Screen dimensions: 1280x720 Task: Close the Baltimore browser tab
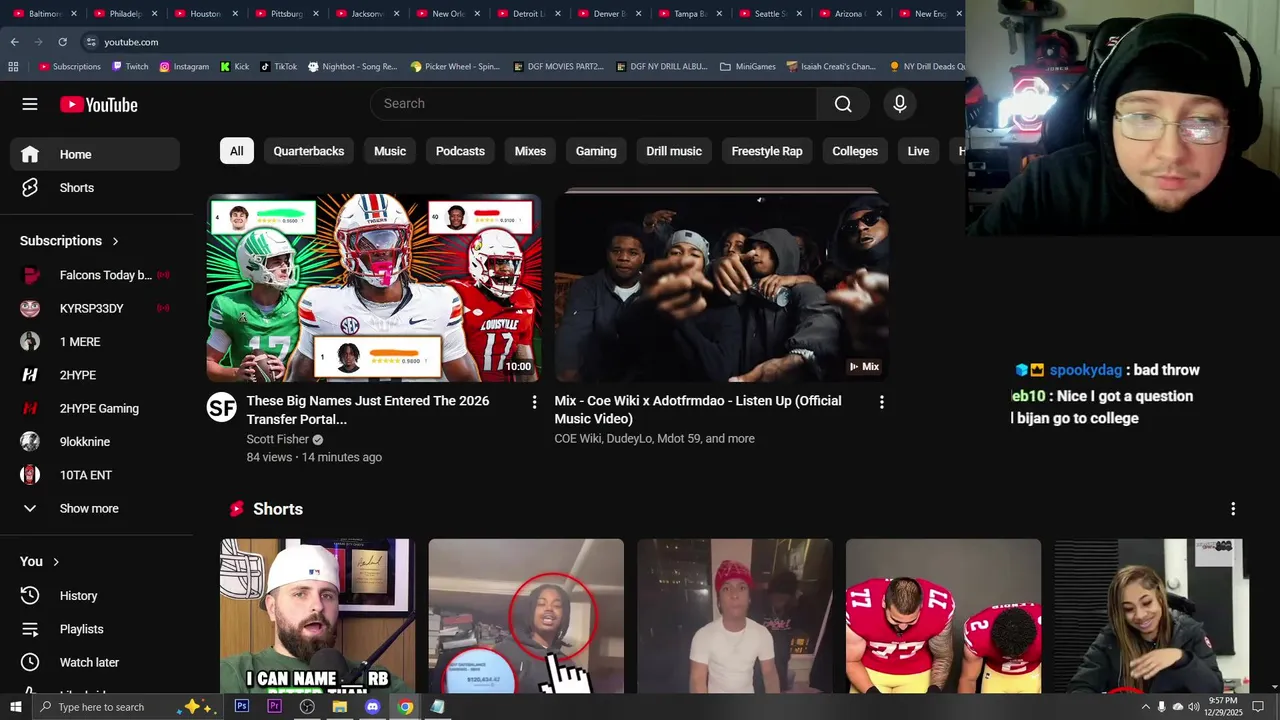point(74,14)
